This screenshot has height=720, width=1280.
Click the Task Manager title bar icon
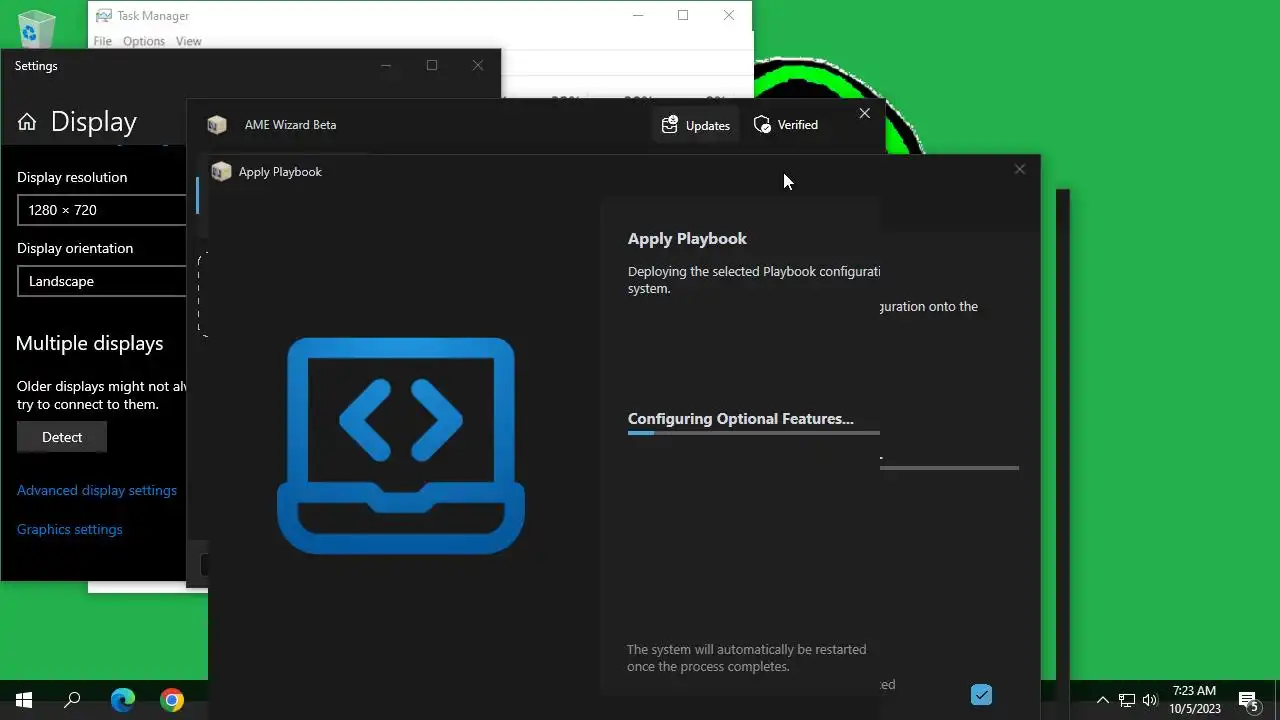coord(104,16)
